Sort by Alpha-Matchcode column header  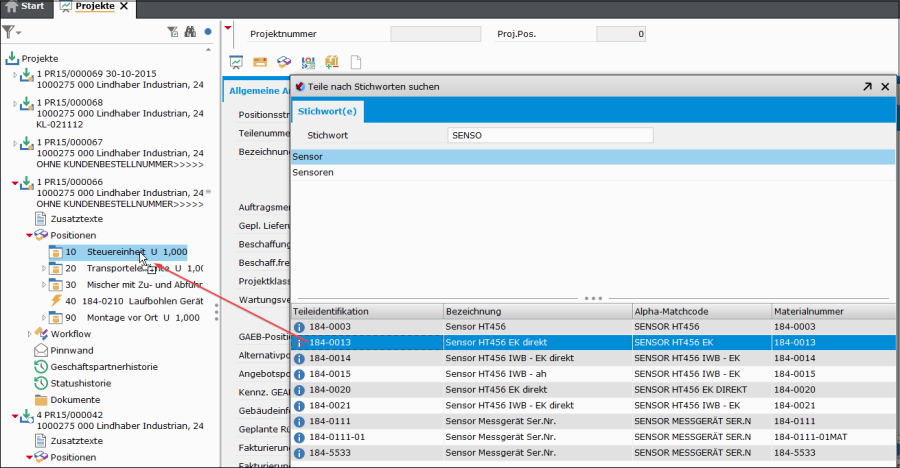[701, 311]
